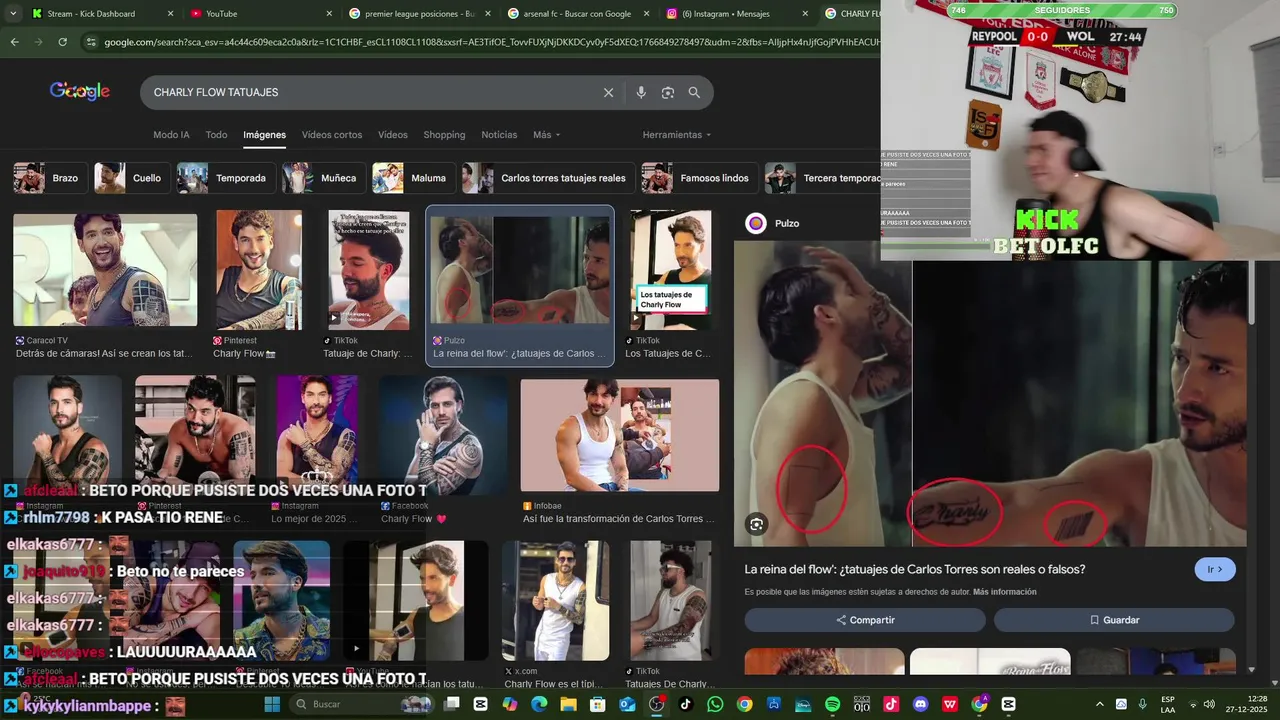Open Copilot from the taskbar
Viewport: 1280px width, 720px height.
[x=510, y=704]
